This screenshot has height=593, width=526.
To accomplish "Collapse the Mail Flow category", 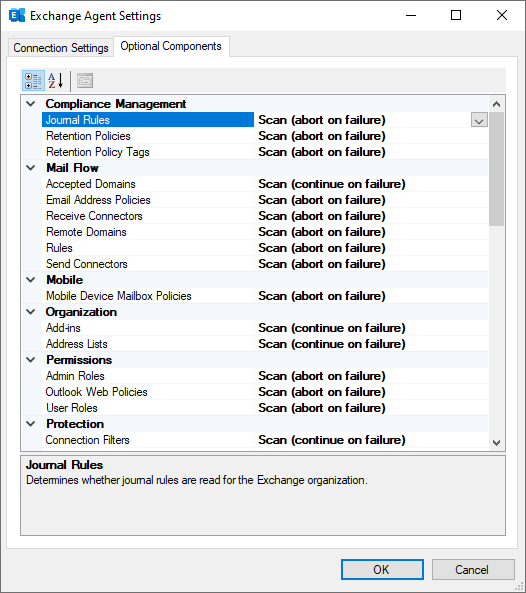I will [x=31, y=168].
